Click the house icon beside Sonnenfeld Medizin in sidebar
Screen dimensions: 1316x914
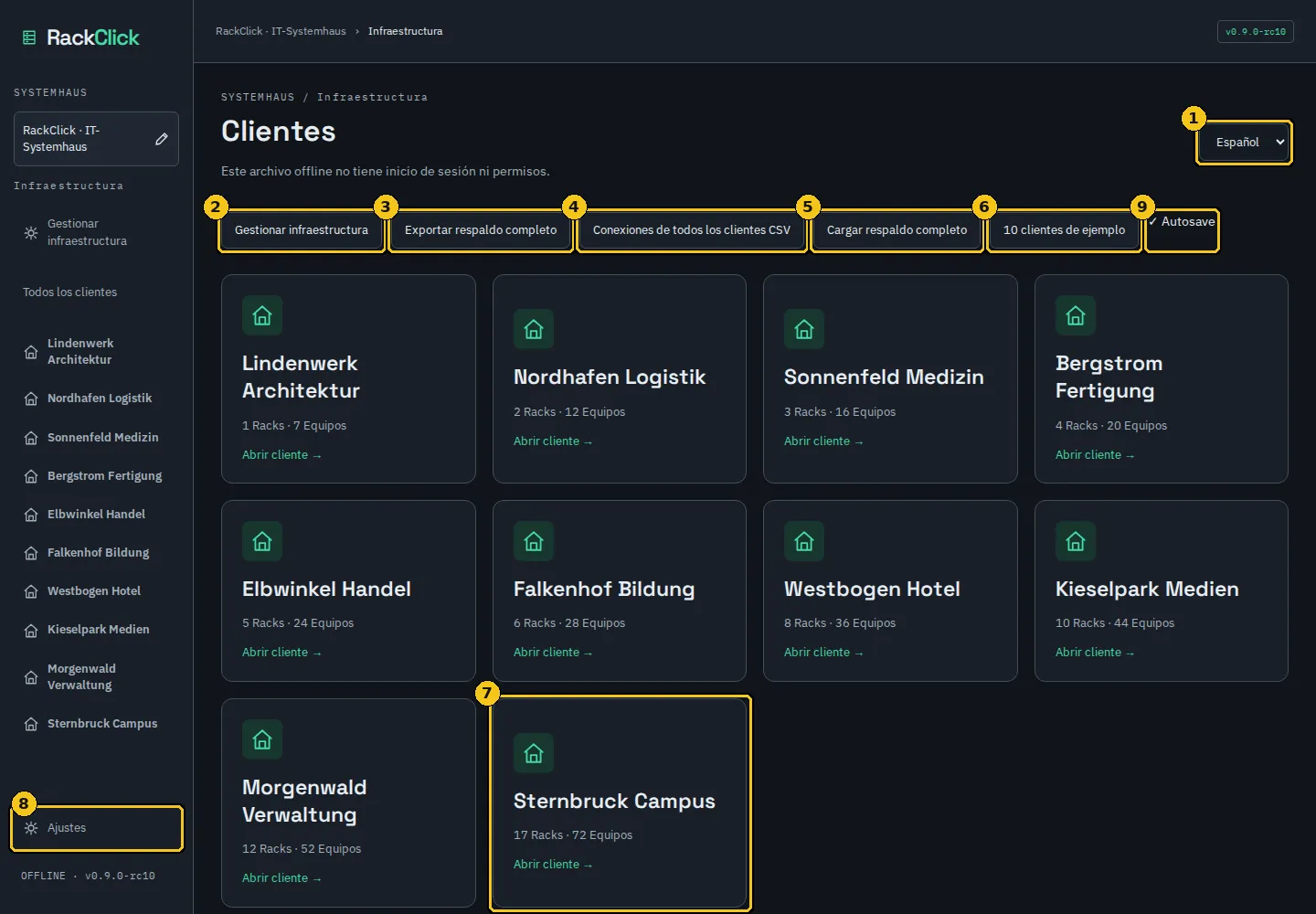coord(31,438)
